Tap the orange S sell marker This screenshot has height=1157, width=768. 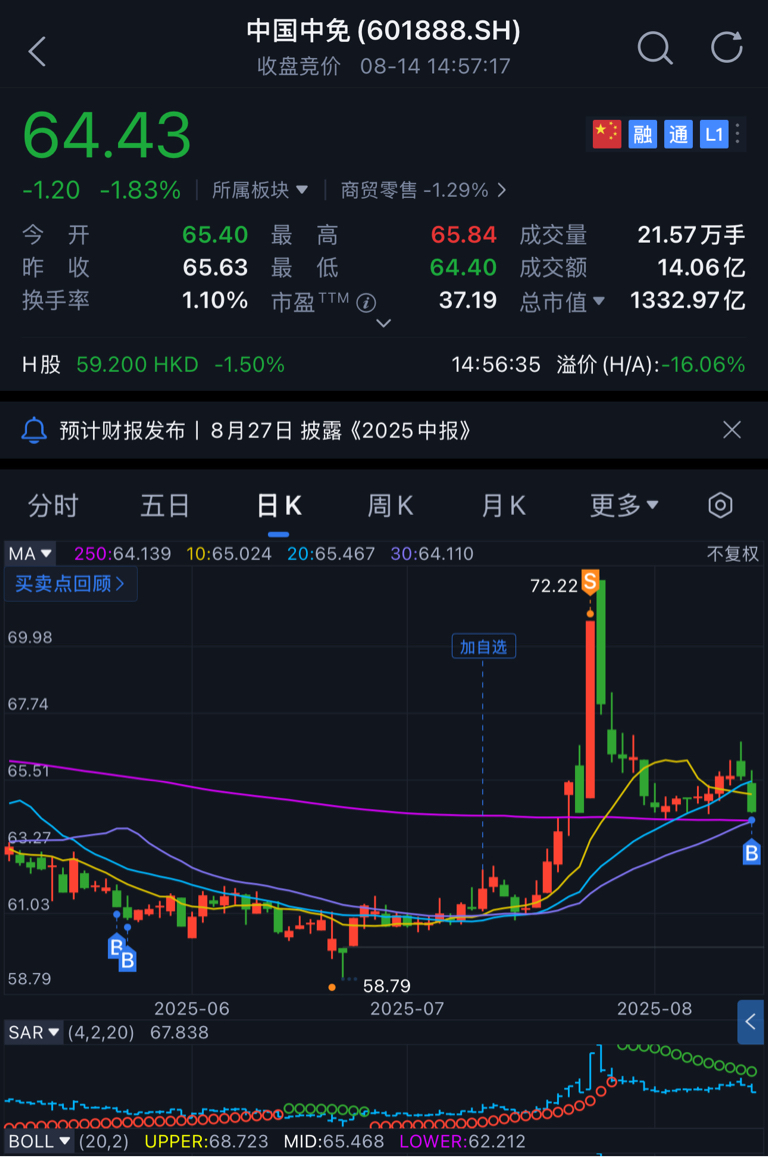click(x=589, y=581)
